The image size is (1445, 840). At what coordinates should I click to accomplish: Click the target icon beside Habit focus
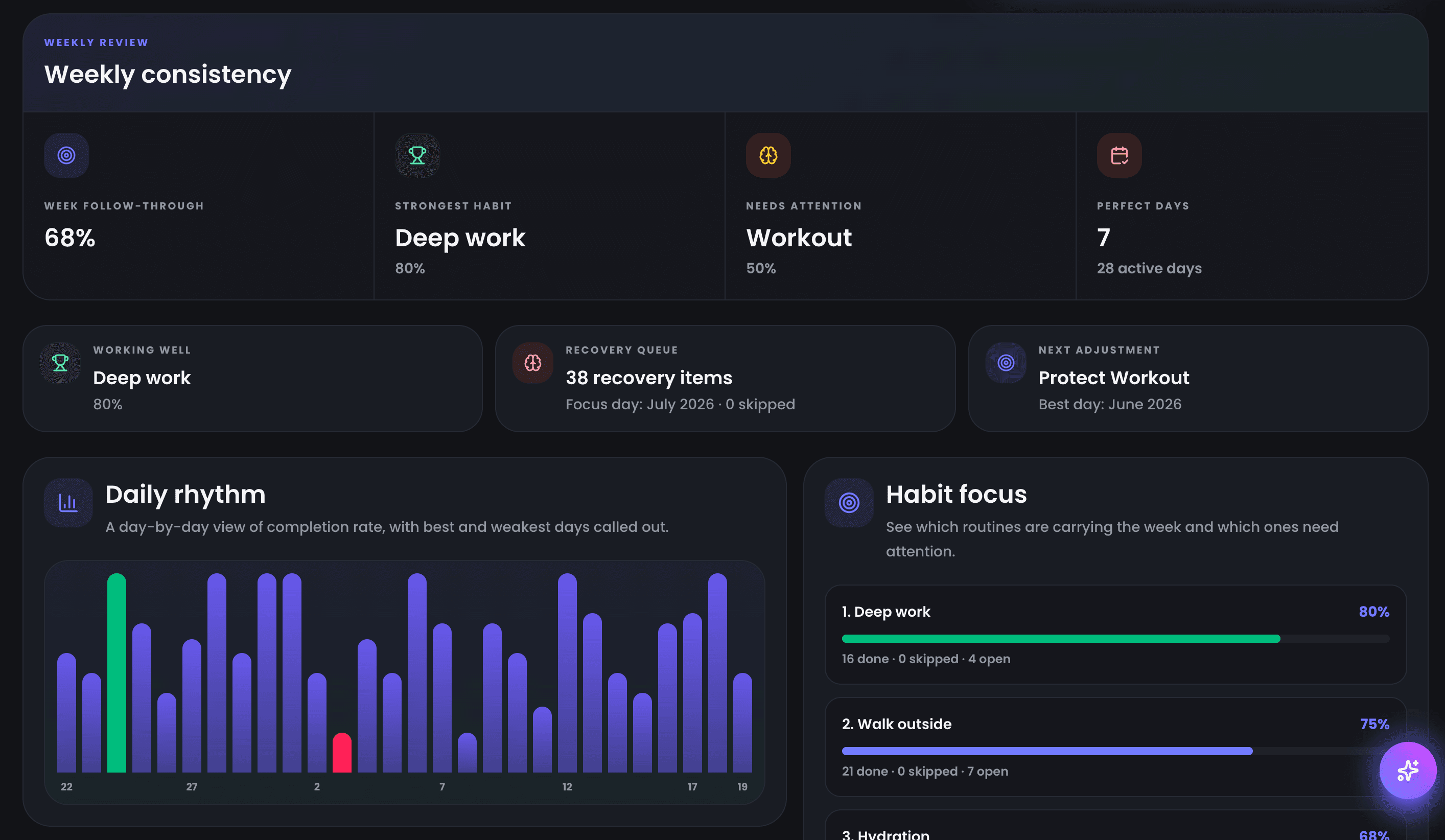849,503
